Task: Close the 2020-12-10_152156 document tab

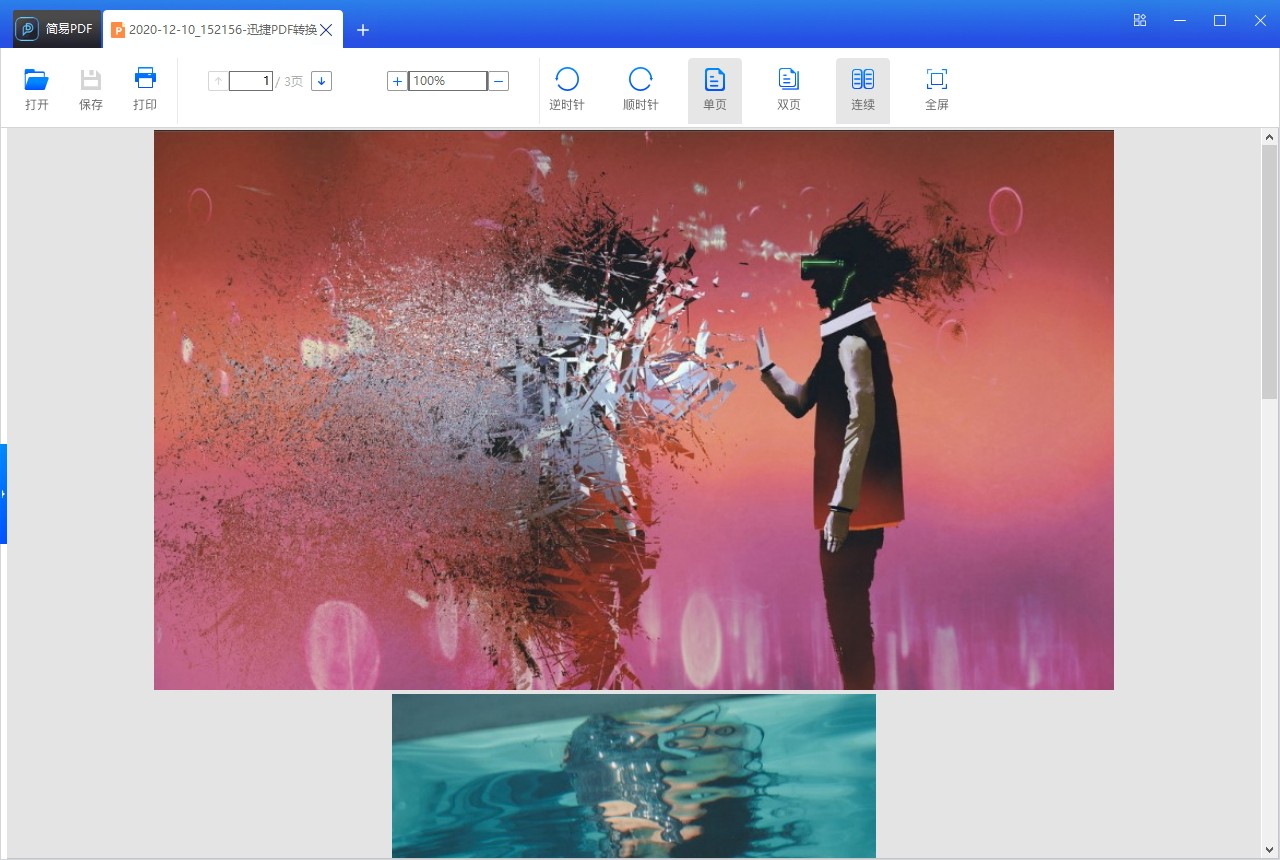Action: [x=326, y=30]
